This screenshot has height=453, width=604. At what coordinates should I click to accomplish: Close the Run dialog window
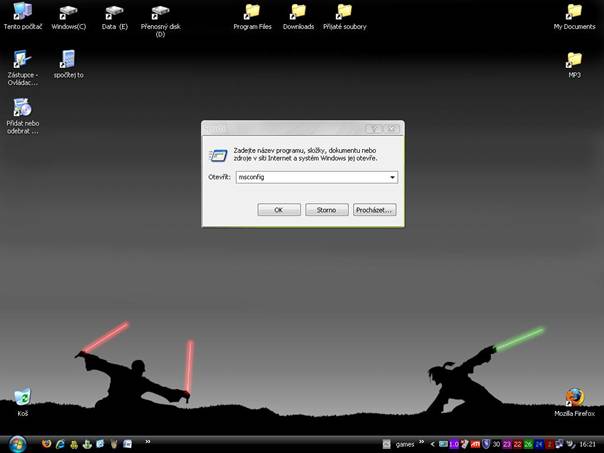(392, 129)
